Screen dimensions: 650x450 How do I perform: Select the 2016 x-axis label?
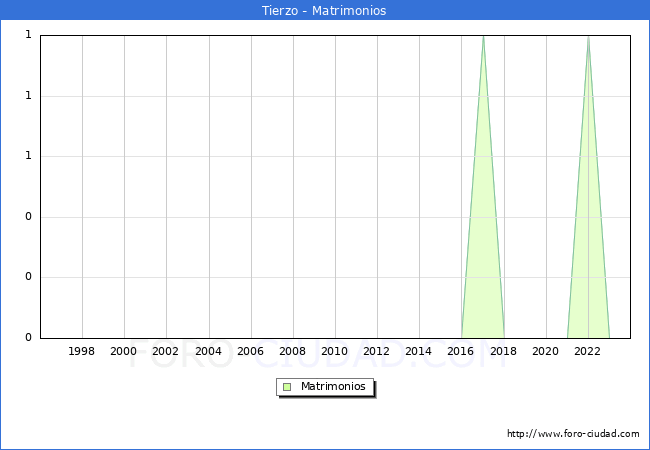click(461, 351)
